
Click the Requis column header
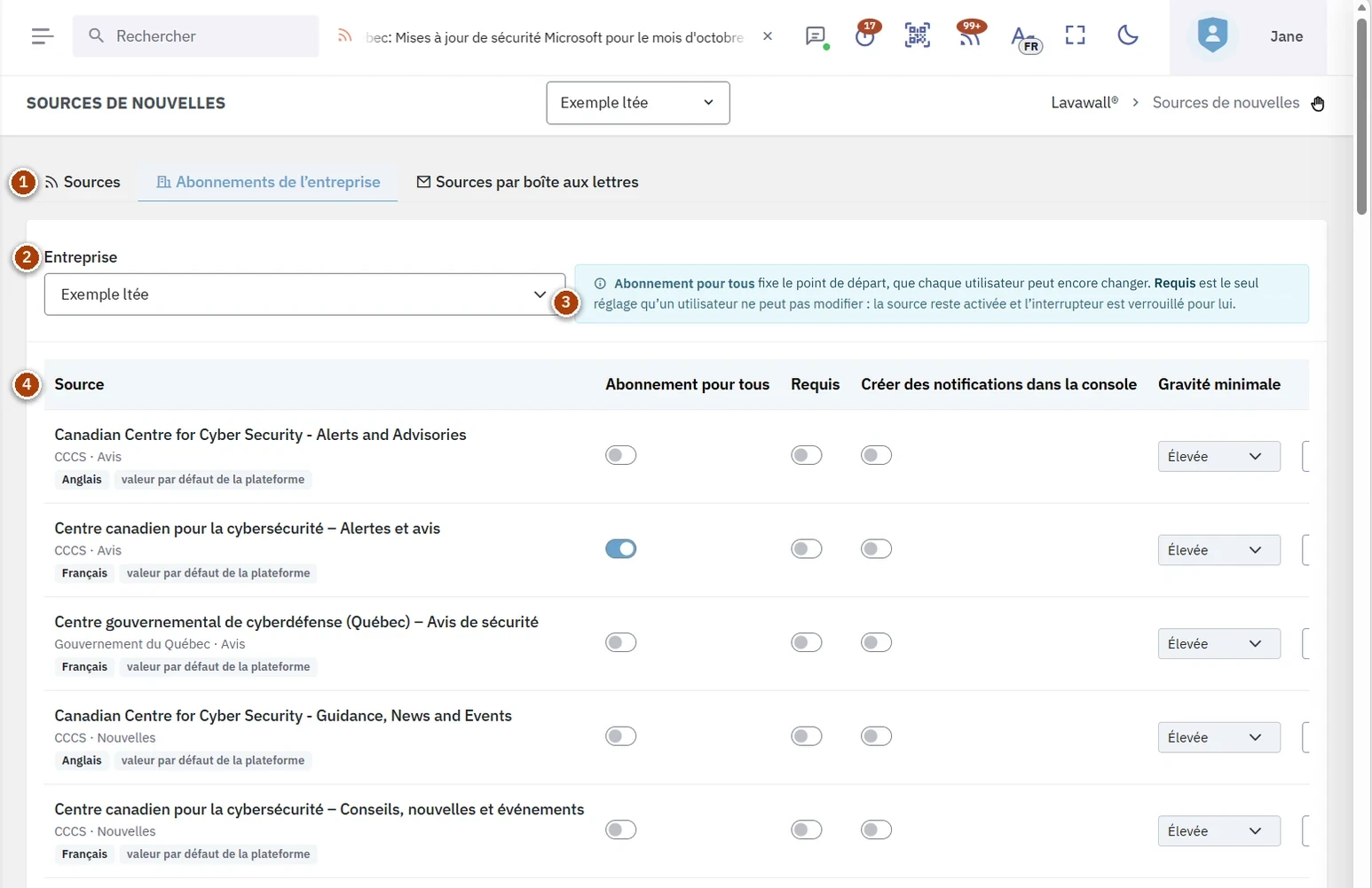pyautogui.click(x=815, y=384)
